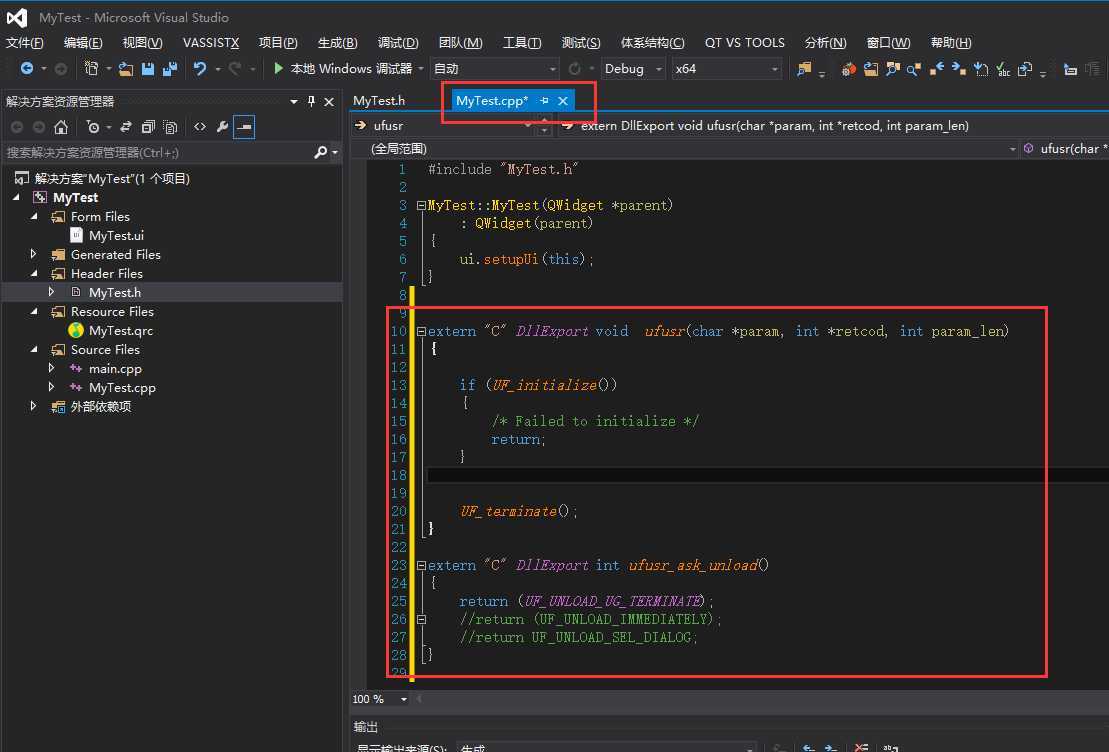Open the VASSISTX menu

(211, 42)
